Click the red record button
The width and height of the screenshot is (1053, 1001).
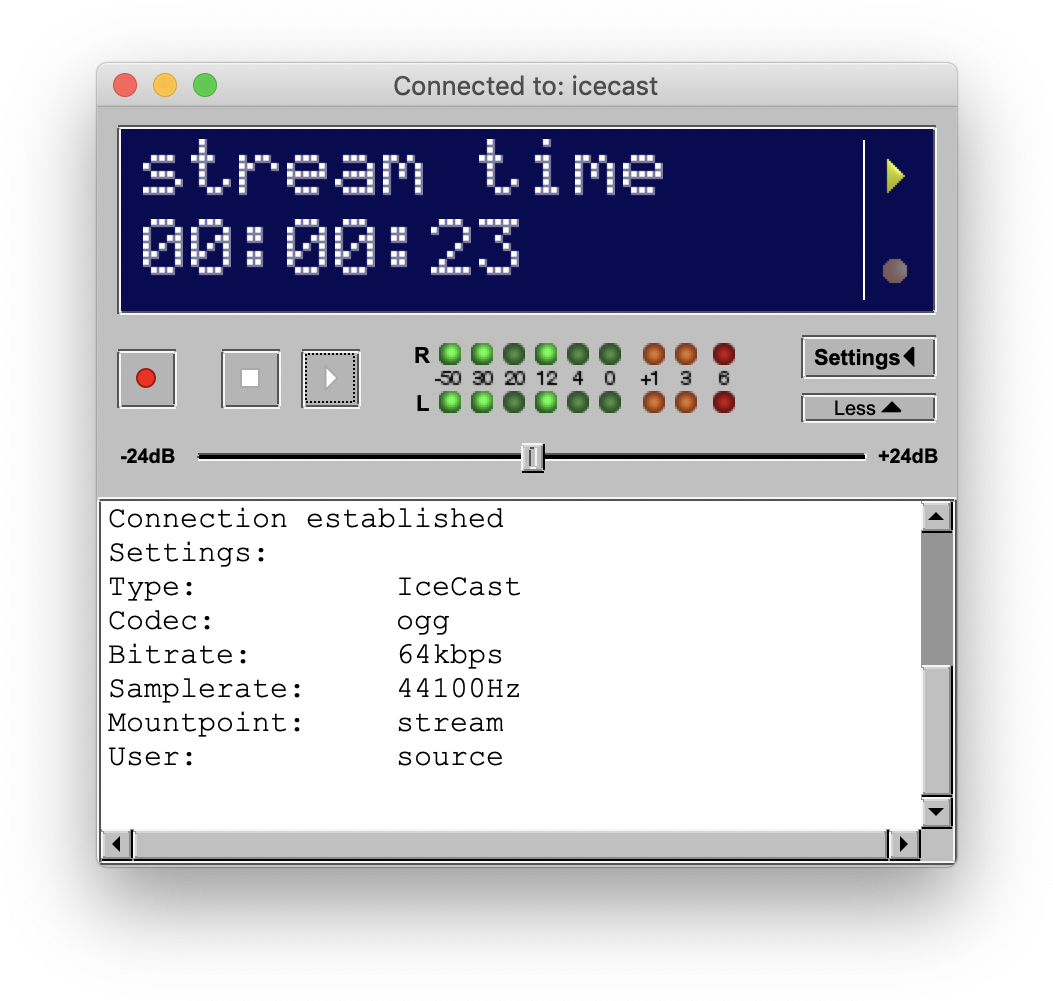pos(146,379)
